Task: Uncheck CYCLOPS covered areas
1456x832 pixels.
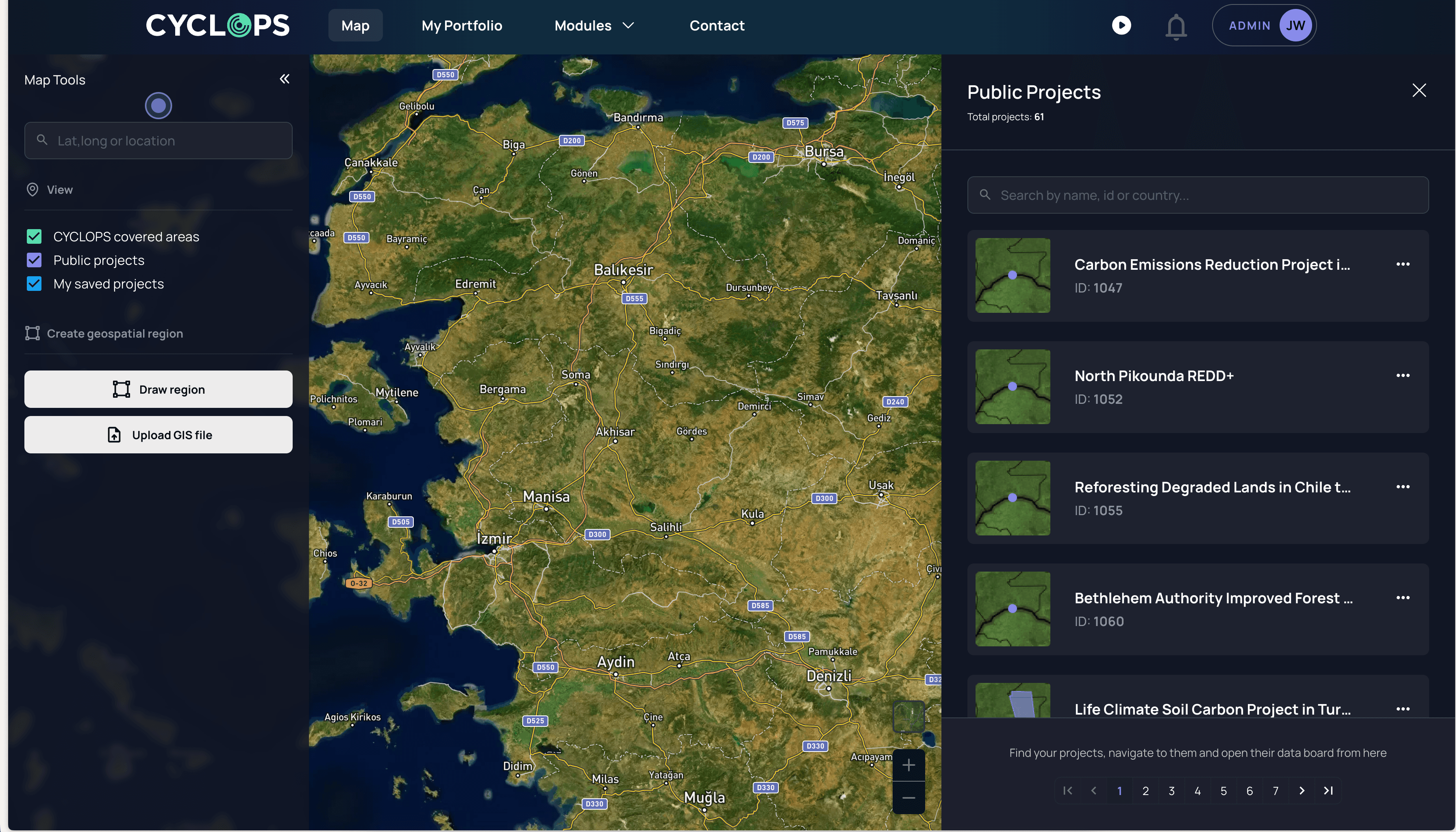Action: tap(34, 236)
